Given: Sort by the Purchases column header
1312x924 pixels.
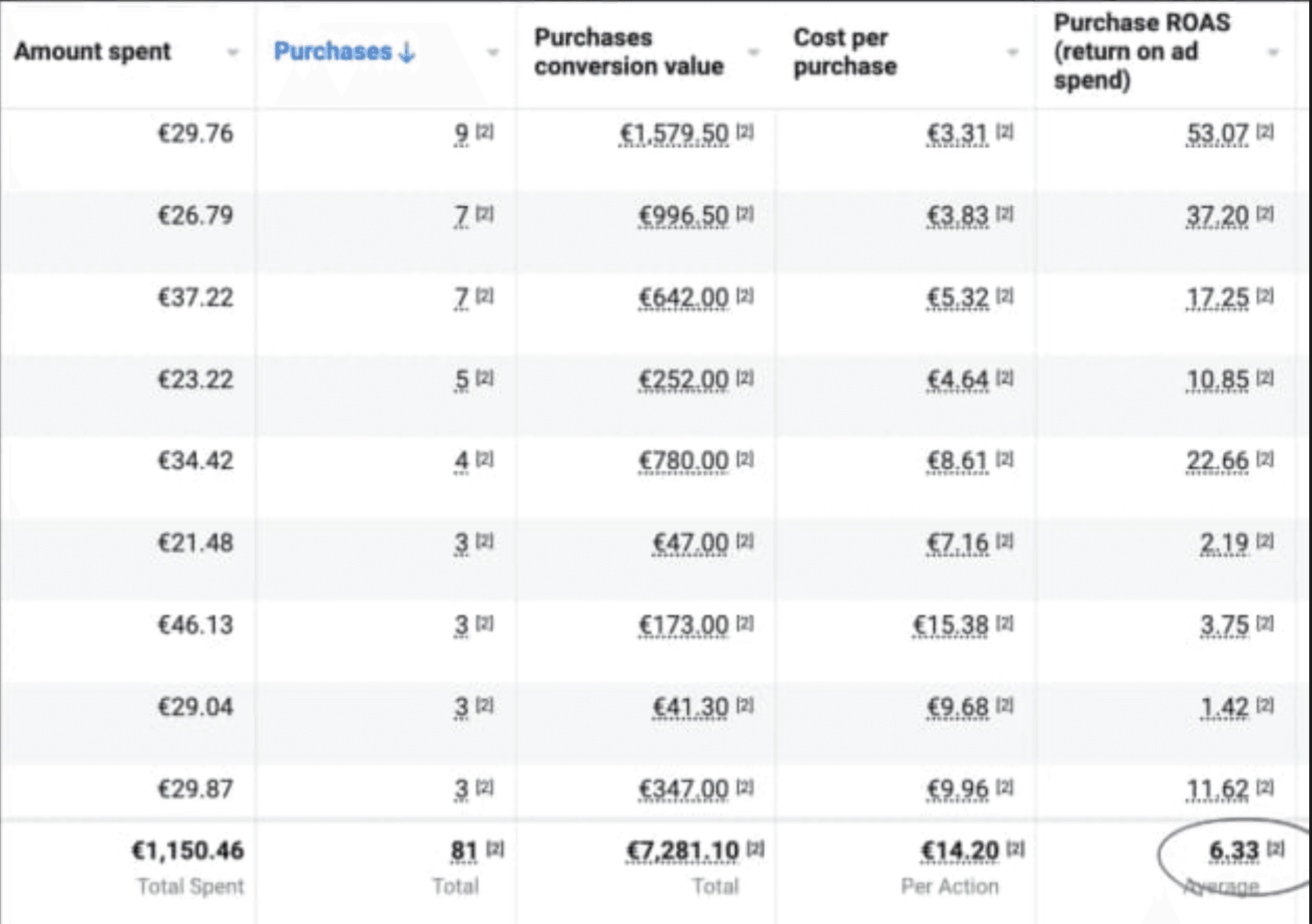Looking at the screenshot, I should pos(332,52).
